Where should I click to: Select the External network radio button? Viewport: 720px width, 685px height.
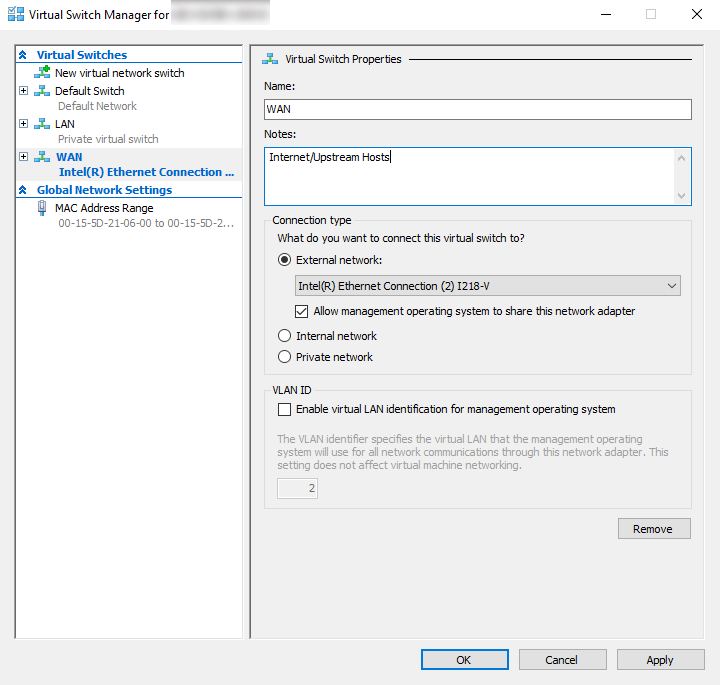point(285,260)
